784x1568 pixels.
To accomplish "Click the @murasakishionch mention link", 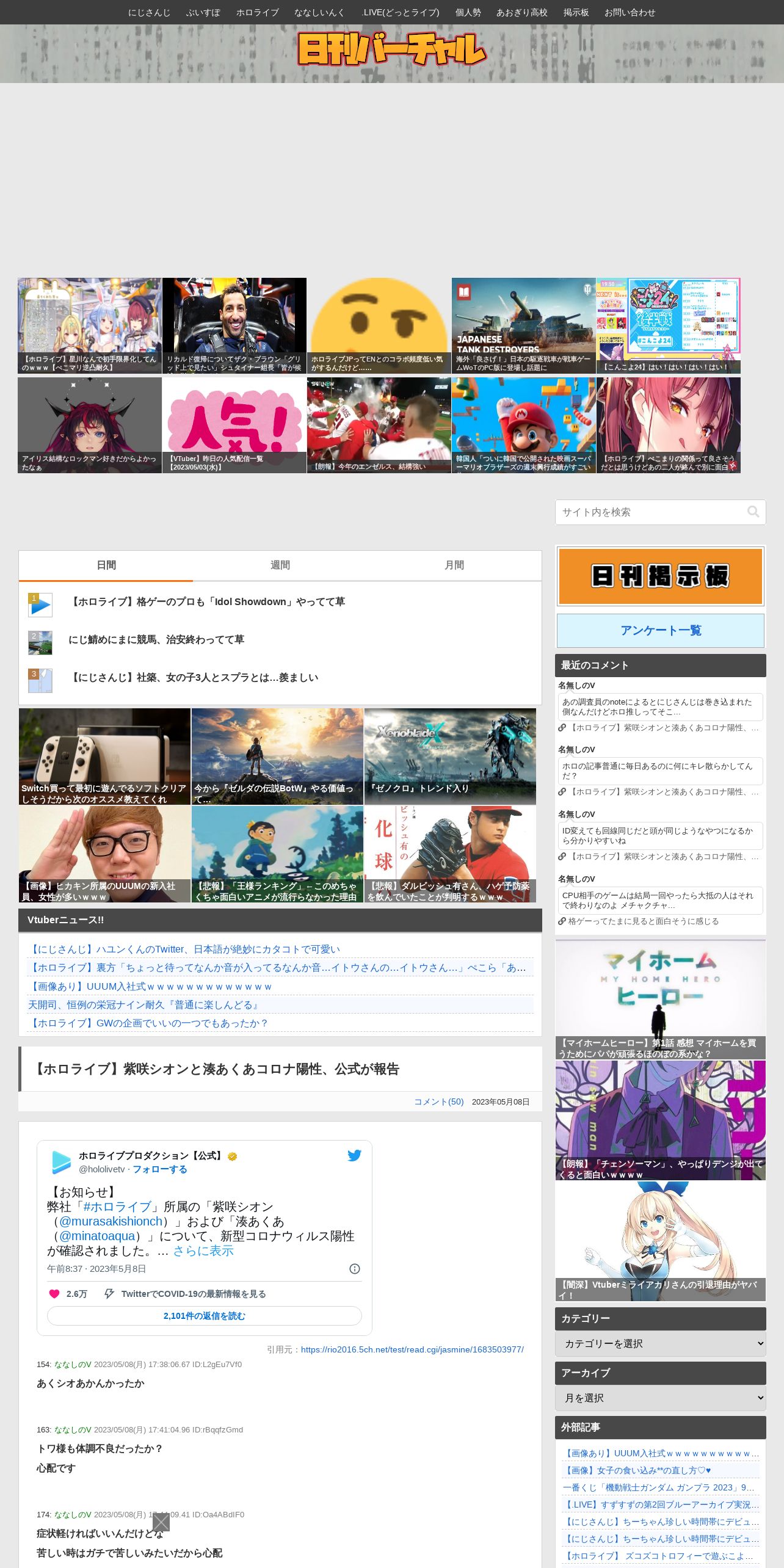I will pos(111,1221).
